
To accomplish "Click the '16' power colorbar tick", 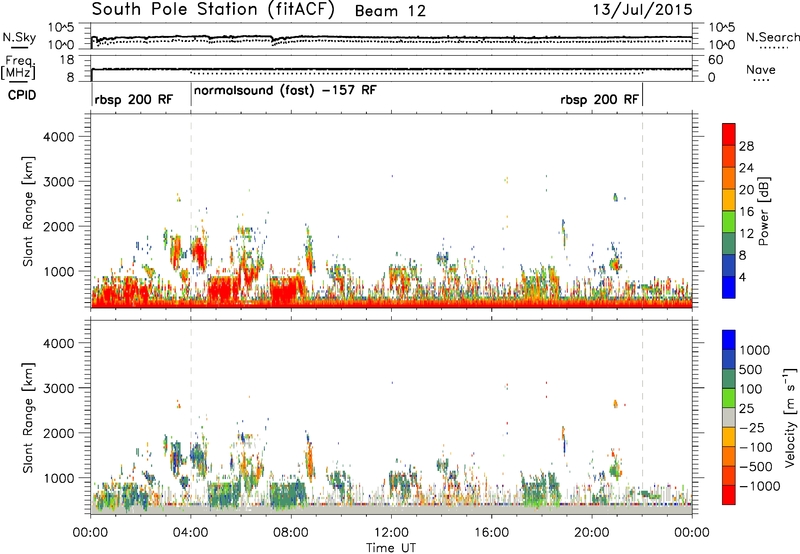I will (746, 212).
